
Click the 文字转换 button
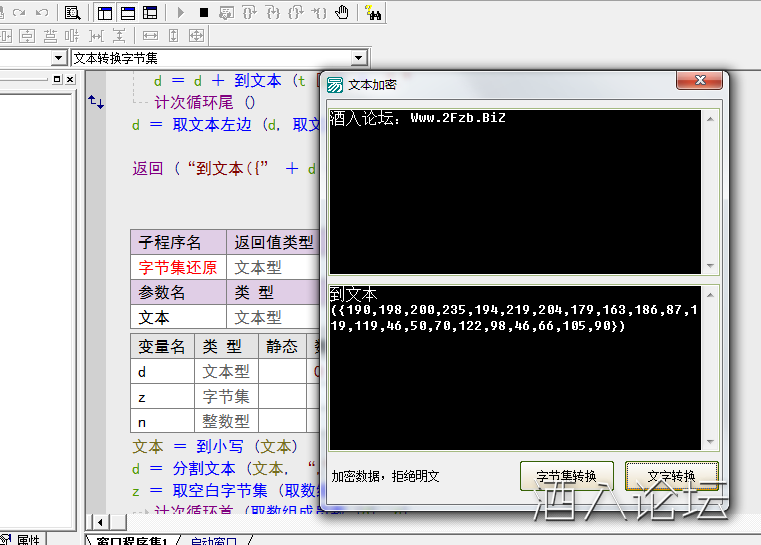click(671, 476)
